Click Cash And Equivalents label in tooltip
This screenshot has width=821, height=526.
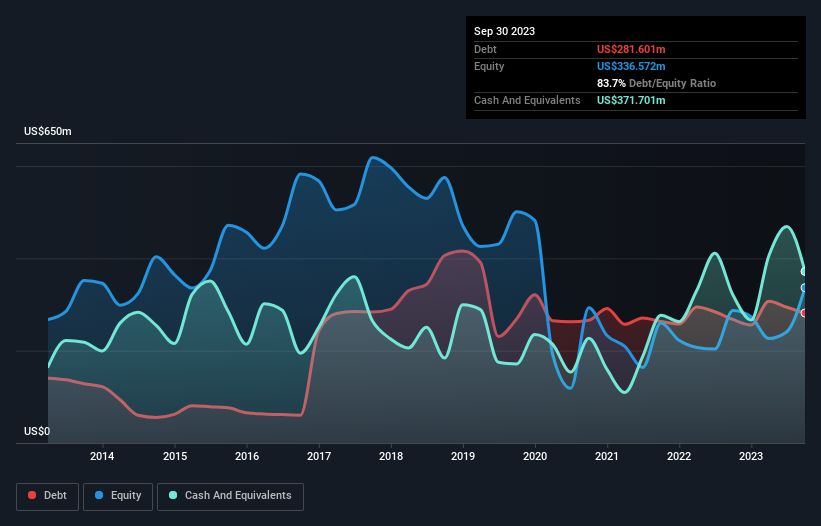pyautogui.click(x=527, y=100)
